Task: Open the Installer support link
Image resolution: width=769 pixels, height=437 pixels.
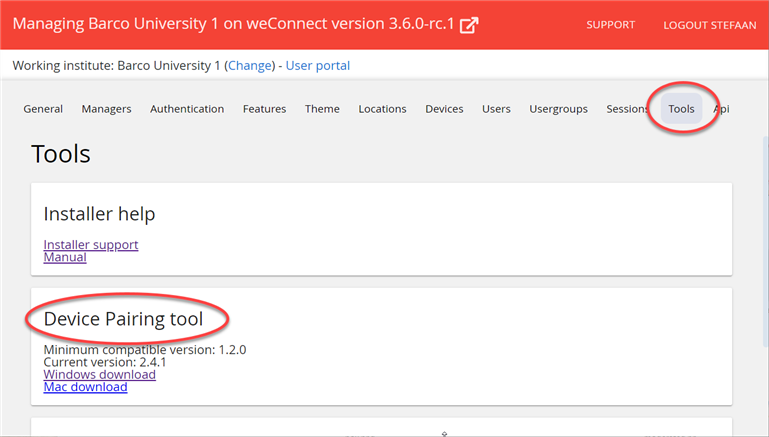Action: tap(91, 244)
